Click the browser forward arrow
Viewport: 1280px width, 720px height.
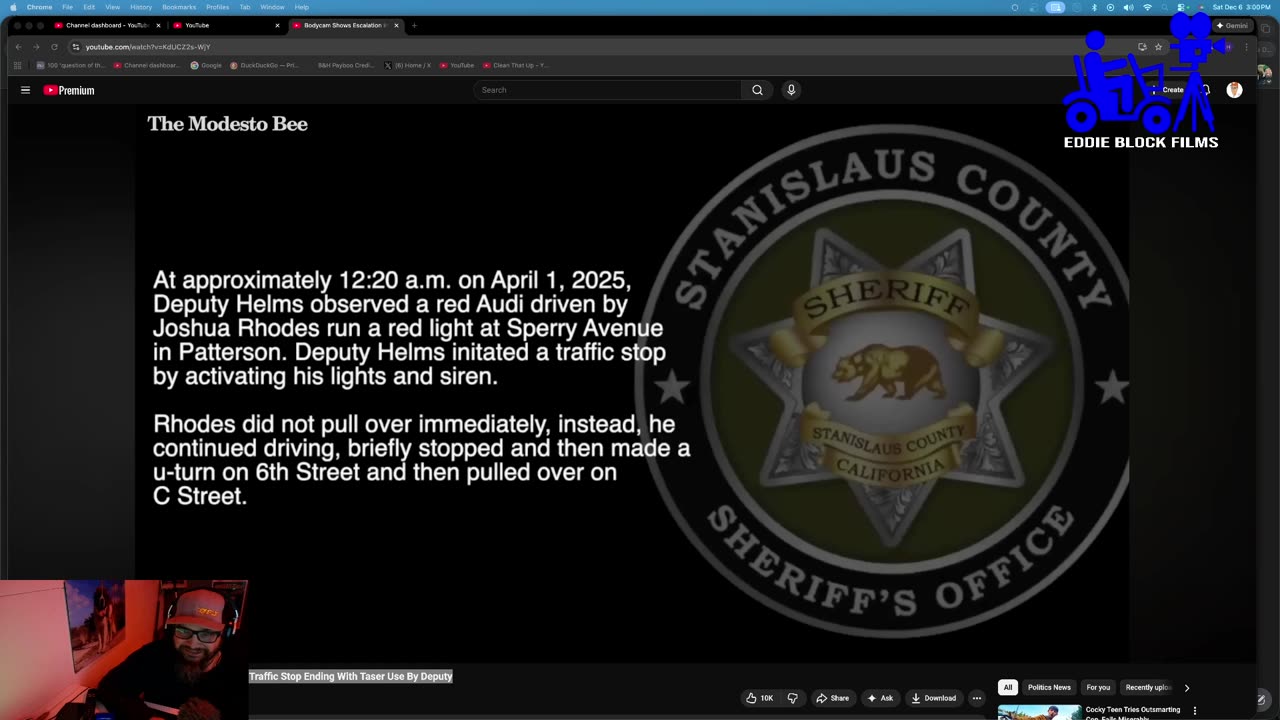click(36, 47)
